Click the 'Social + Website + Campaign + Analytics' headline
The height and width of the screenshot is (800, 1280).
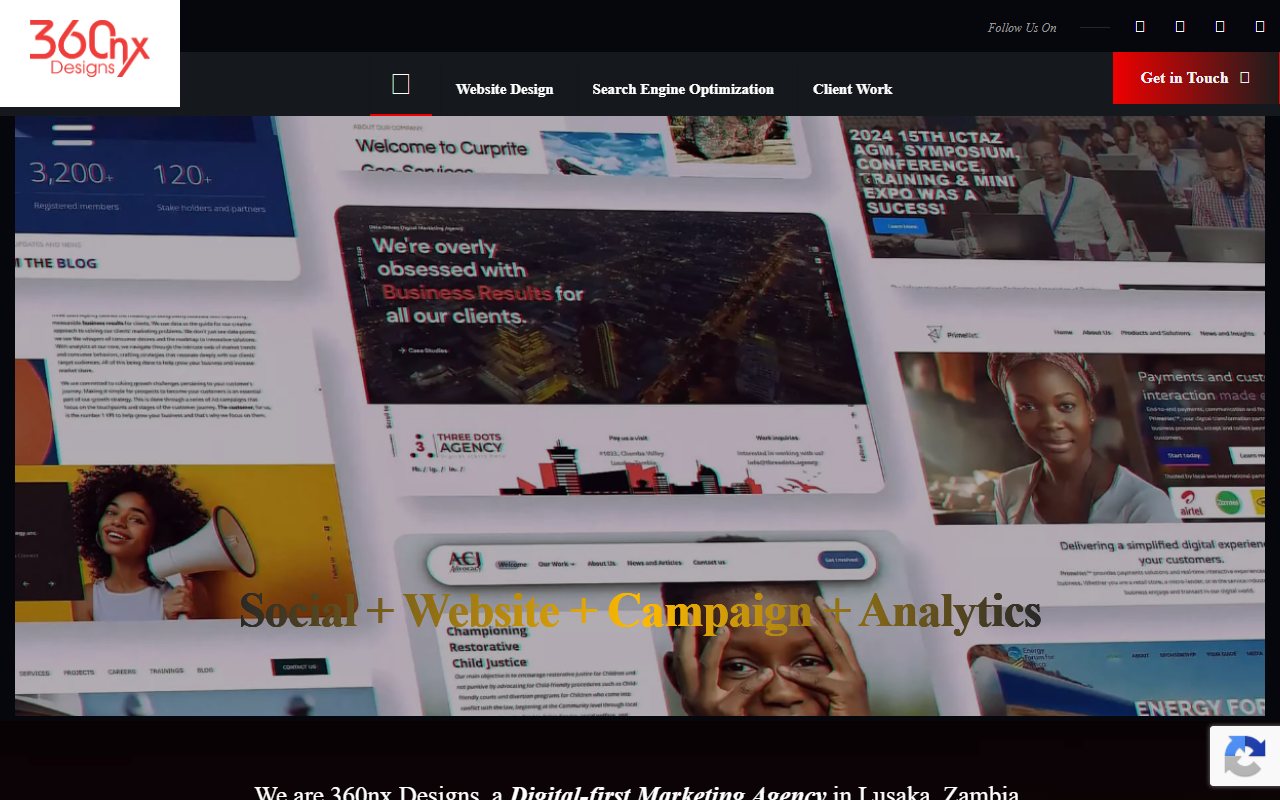(640, 610)
